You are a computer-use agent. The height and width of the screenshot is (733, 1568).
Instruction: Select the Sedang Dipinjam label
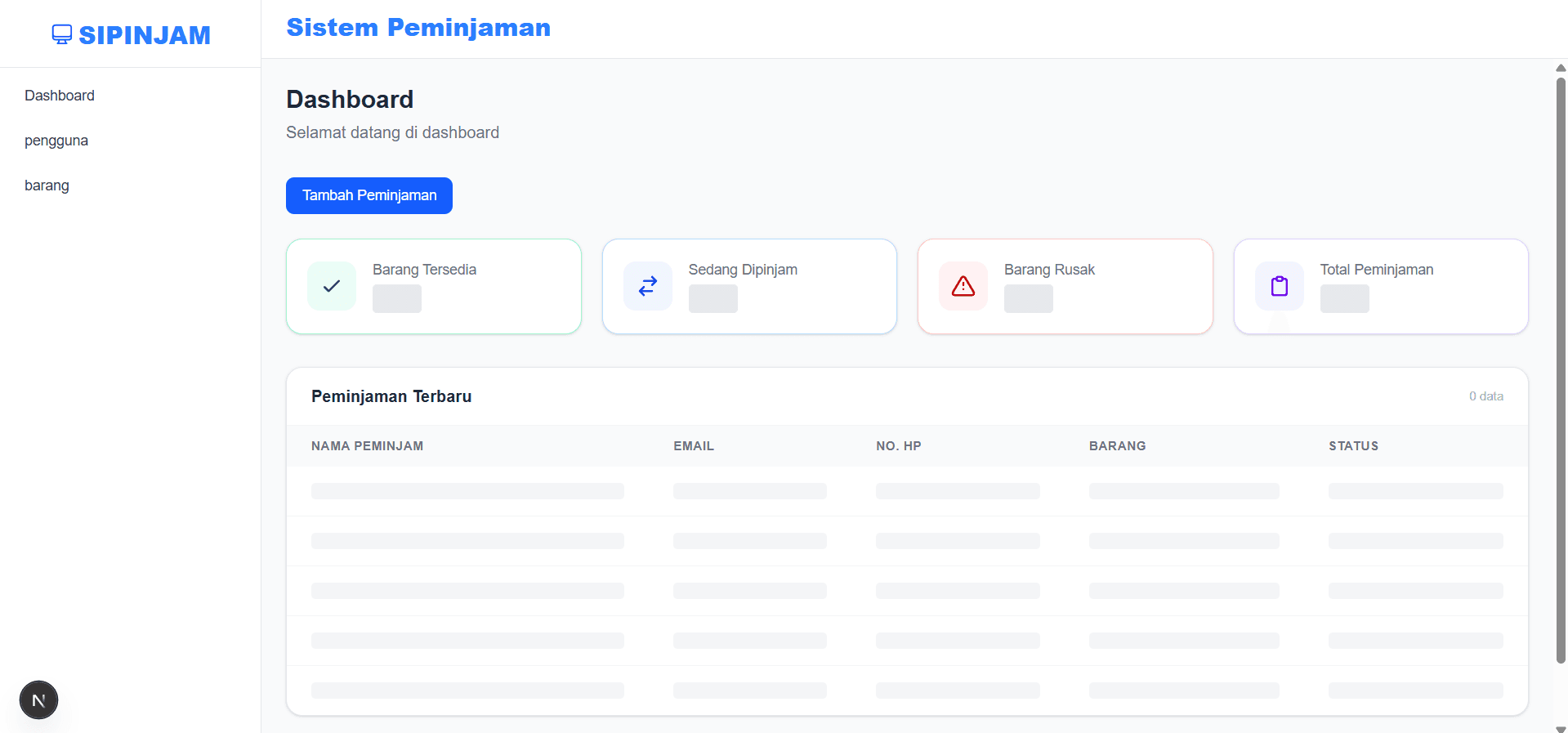tap(743, 270)
